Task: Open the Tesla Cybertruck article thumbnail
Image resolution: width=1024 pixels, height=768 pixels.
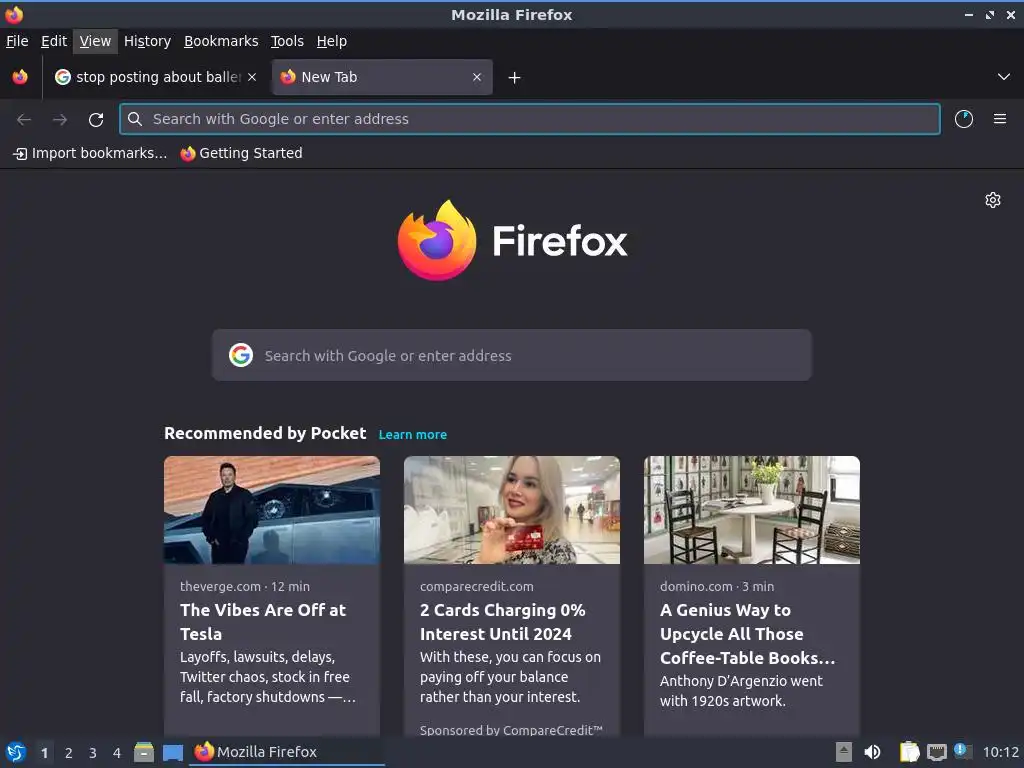Action: [x=272, y=510]
